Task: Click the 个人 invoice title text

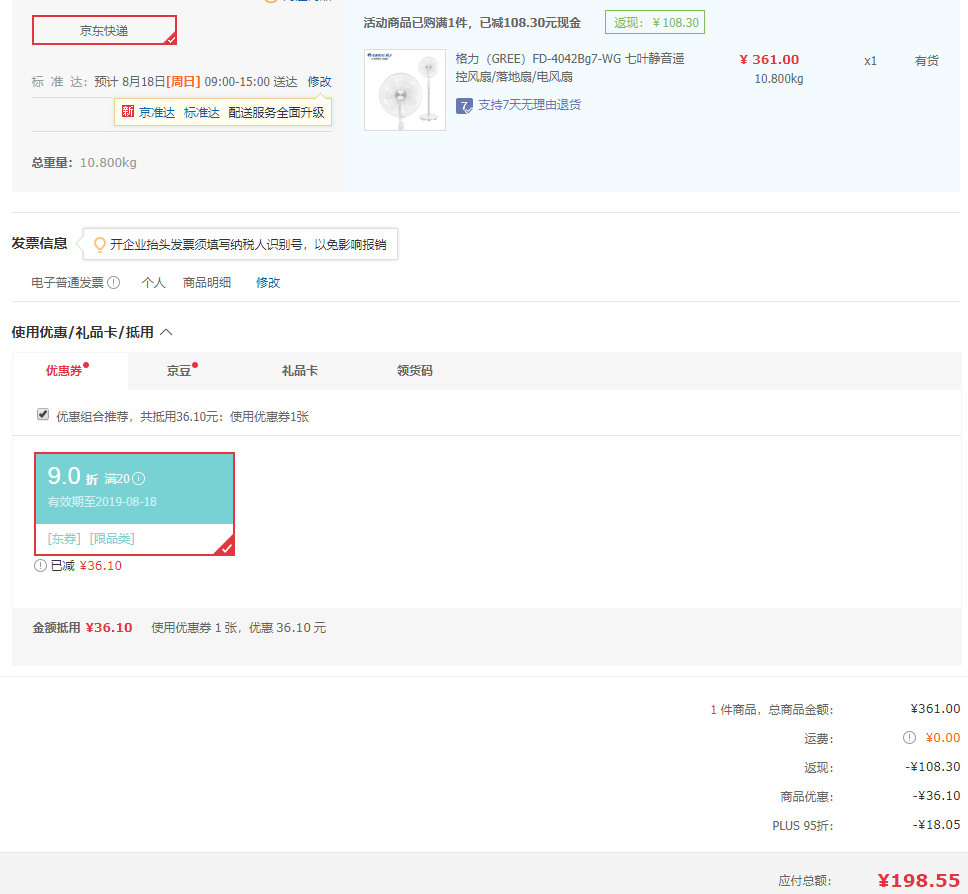Action: point(153,283)
